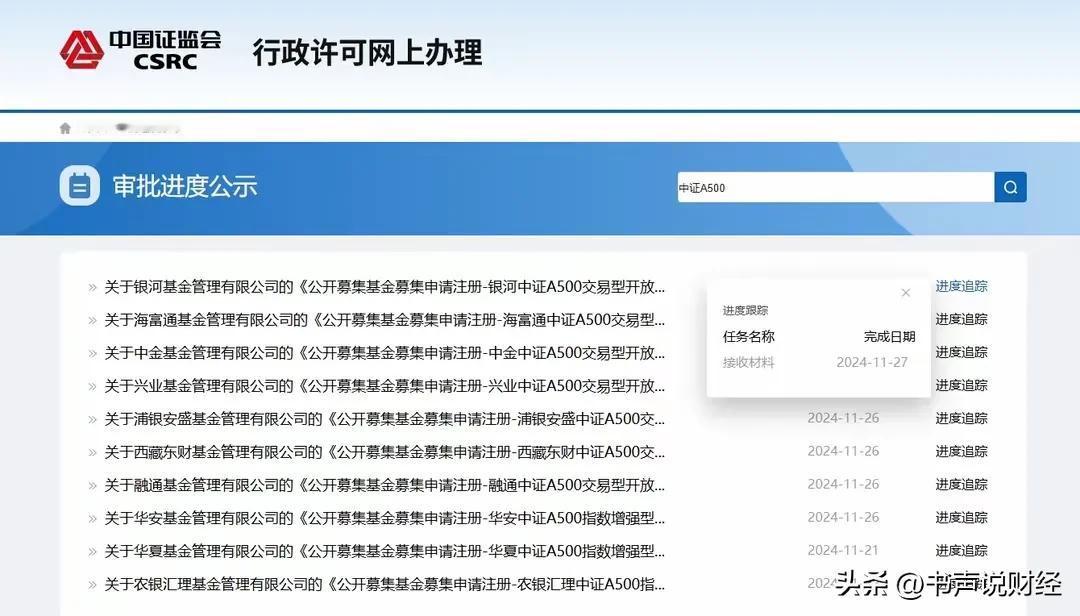Click 进度追踪 for 浦银安盛 row
Viewport: 1080px width, 616px height.
click(x=962, y=418)
